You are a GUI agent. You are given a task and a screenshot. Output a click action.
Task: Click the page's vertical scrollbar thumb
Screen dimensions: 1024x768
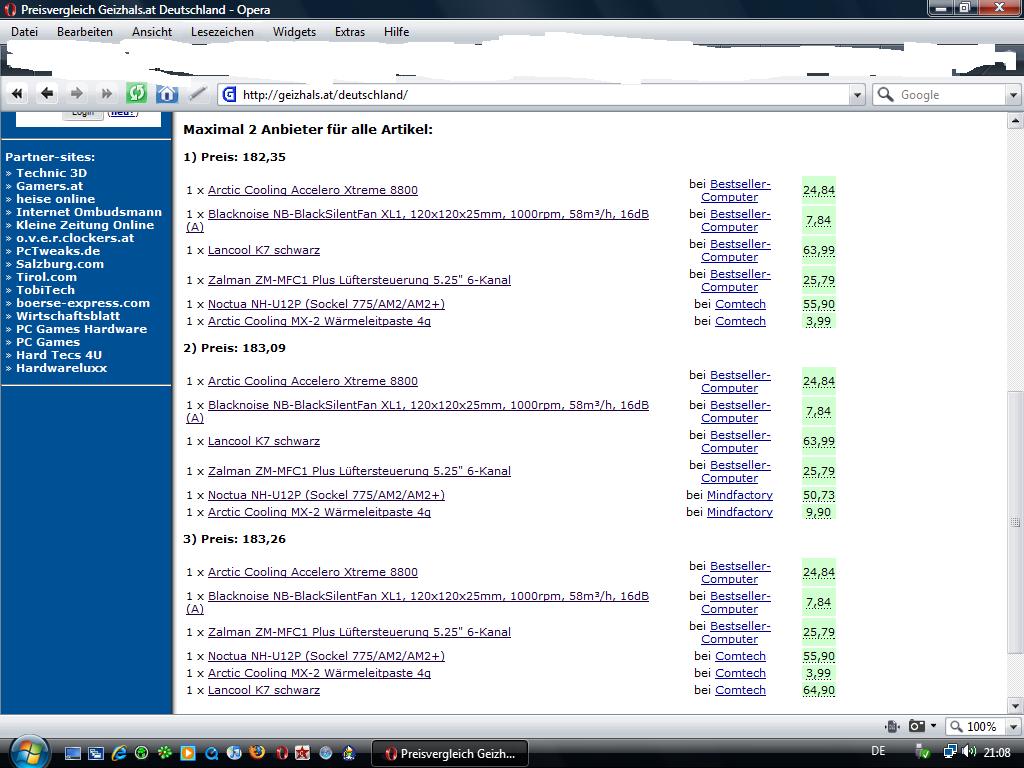[1015, 522]
